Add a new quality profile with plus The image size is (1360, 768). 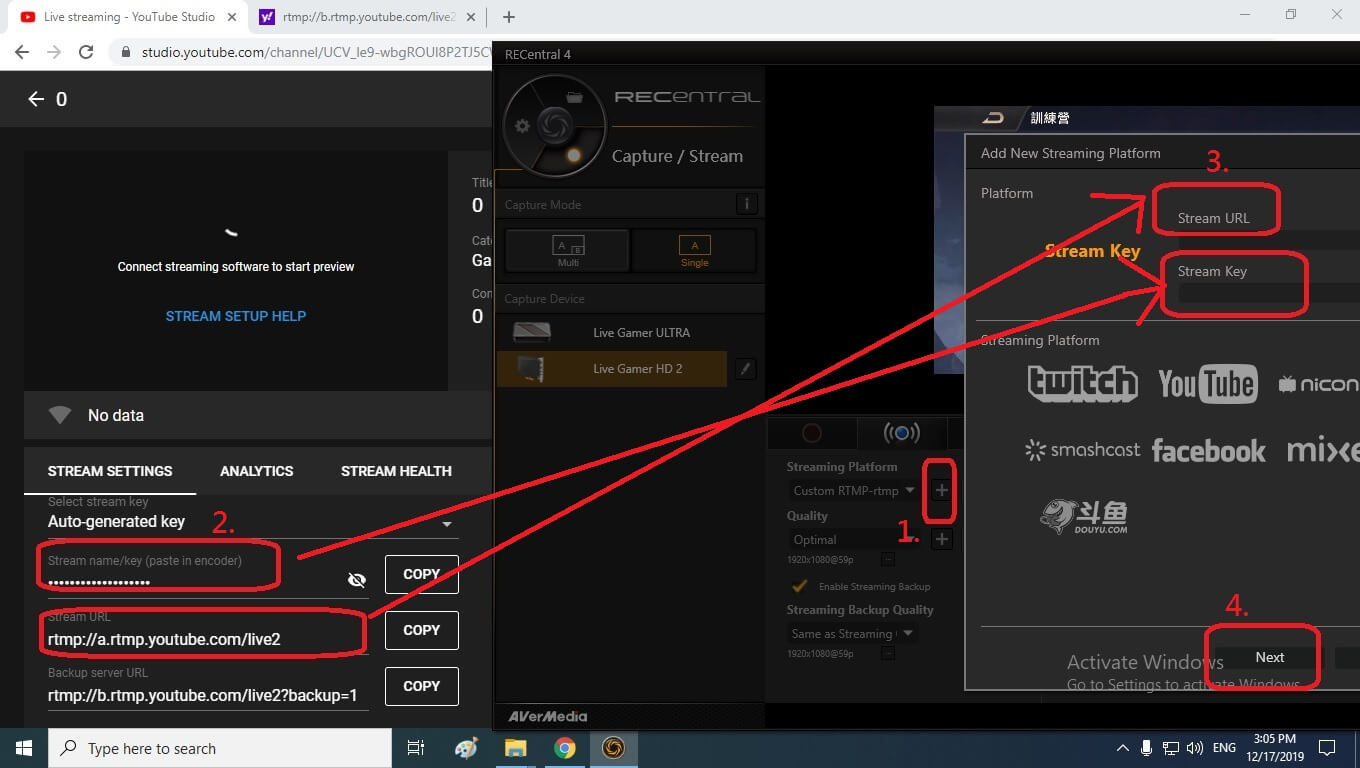pyautogui.click(x=941, y=539)
